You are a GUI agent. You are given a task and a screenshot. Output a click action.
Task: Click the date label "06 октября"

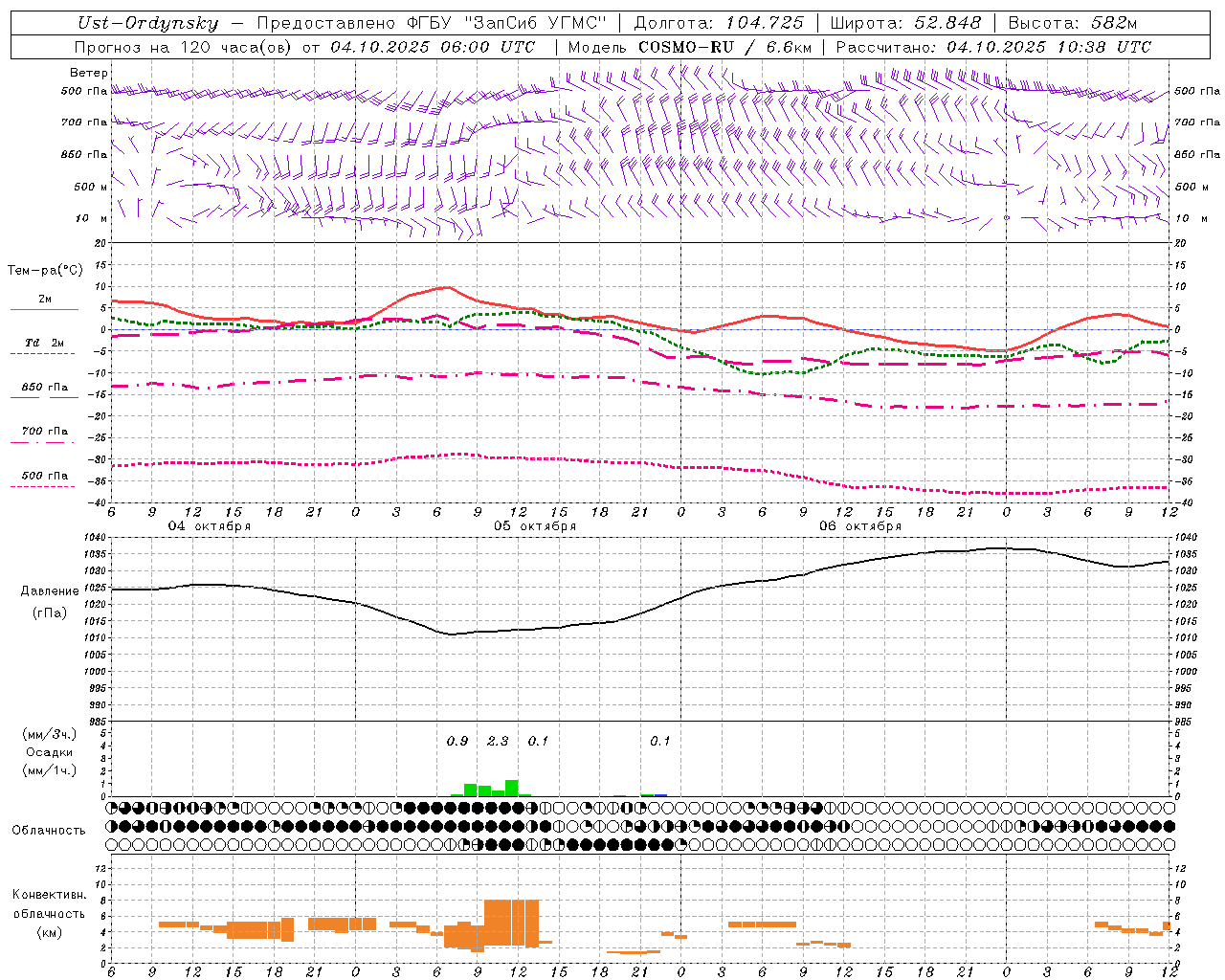click(860, 526)
